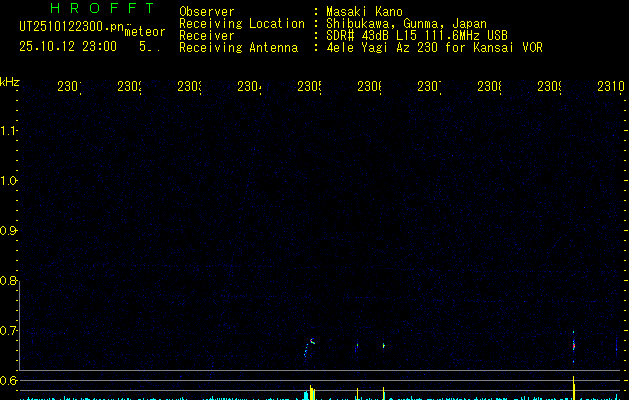The width and height of the screenshot is (629, 400).
Task: Click the 0.7 frequency axis label
Action: pos(10,331)
